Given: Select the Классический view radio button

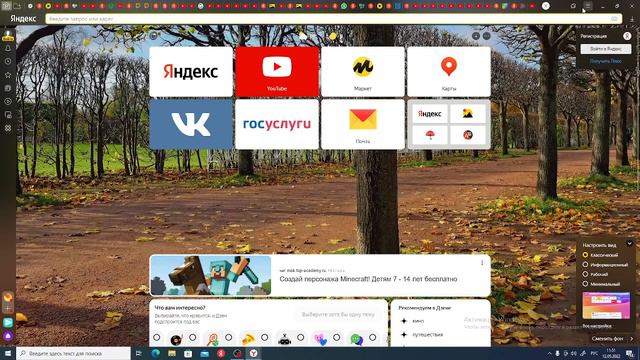Looking at the screenshot, I should 585,255.
